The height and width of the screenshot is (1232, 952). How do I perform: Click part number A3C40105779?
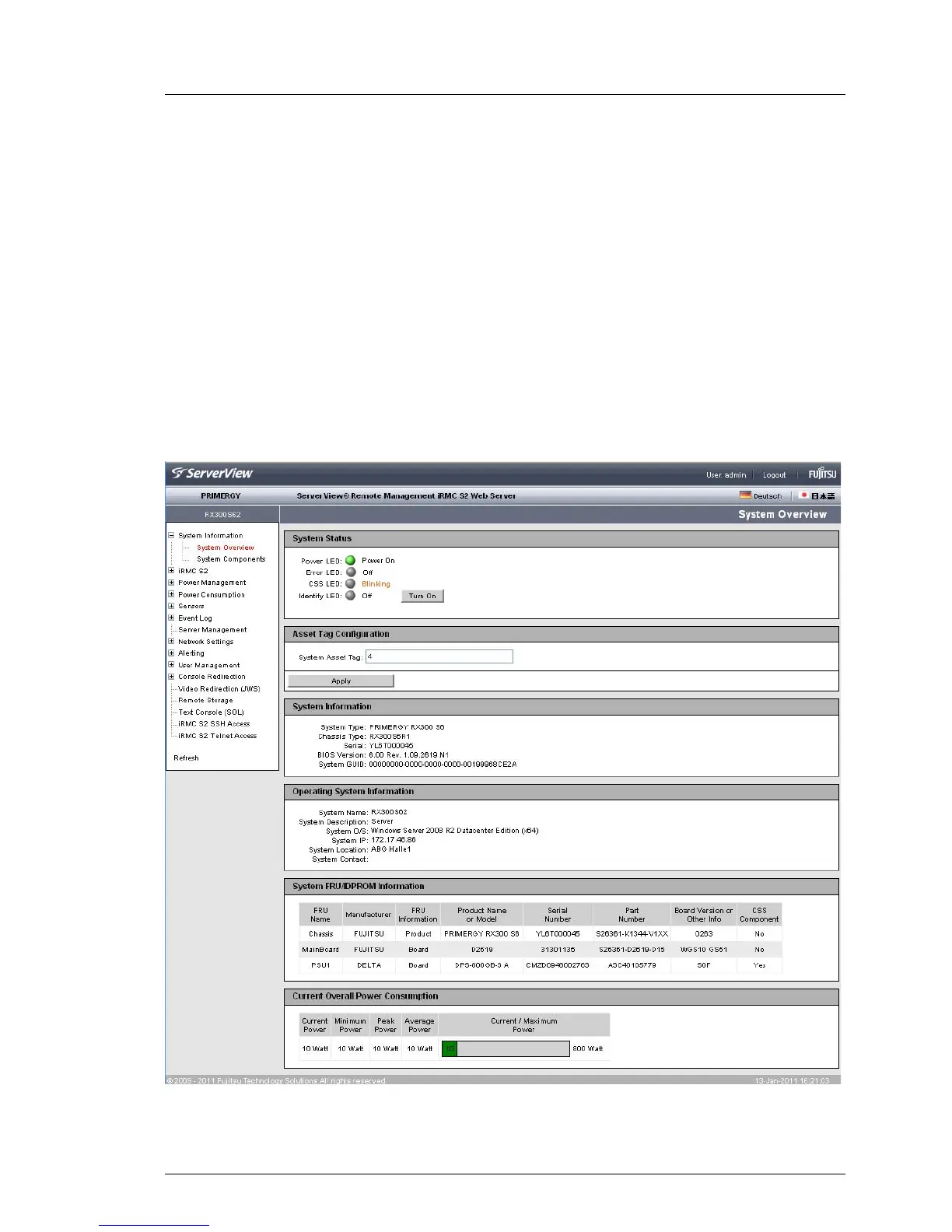pyautogui.click(x=632, y=965)
